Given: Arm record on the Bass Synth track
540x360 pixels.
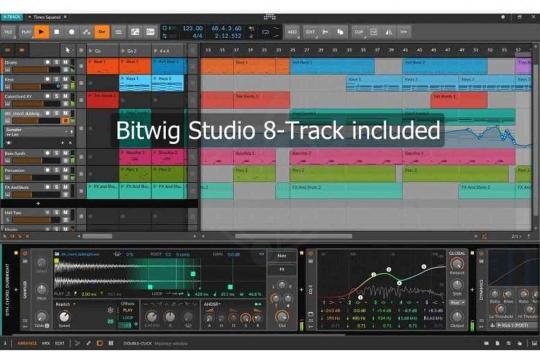Looking at the screenshot, I should 48,153.
